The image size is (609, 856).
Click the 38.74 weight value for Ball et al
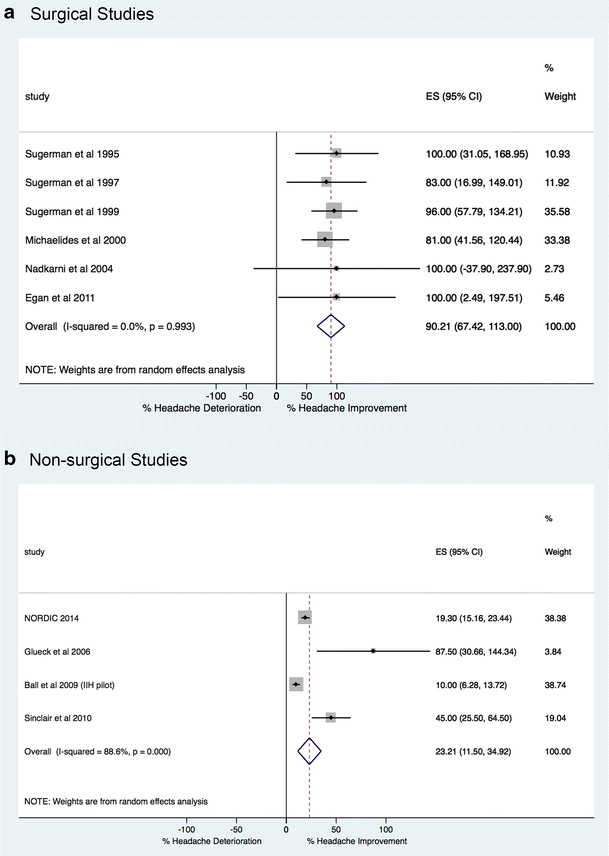point(555,685)
